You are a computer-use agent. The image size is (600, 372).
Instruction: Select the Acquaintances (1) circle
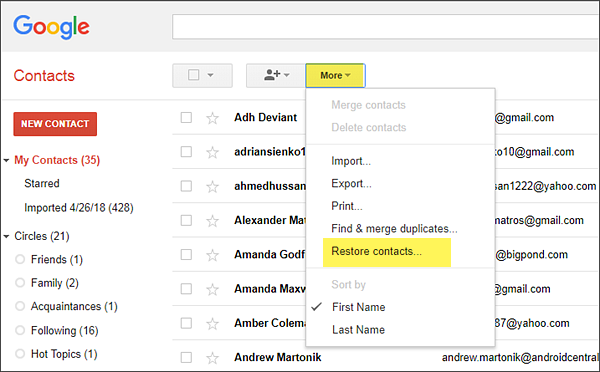pos(74,307)
